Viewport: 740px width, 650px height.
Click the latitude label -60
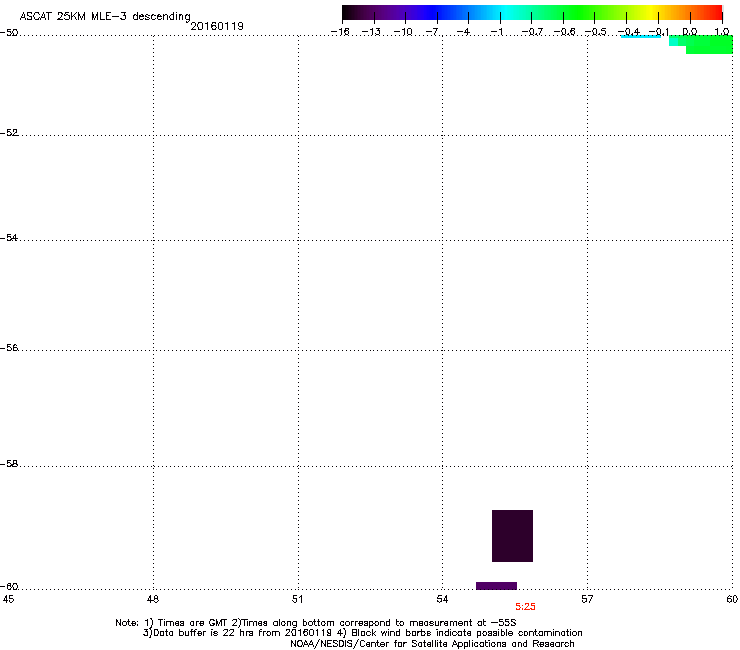(x=9, y=587)
